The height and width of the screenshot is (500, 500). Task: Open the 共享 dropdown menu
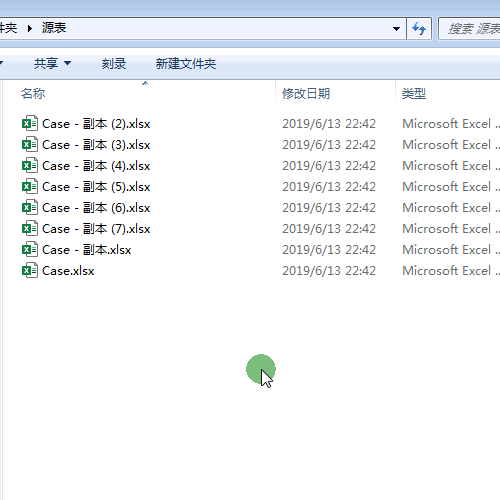[x=52, y=63]
